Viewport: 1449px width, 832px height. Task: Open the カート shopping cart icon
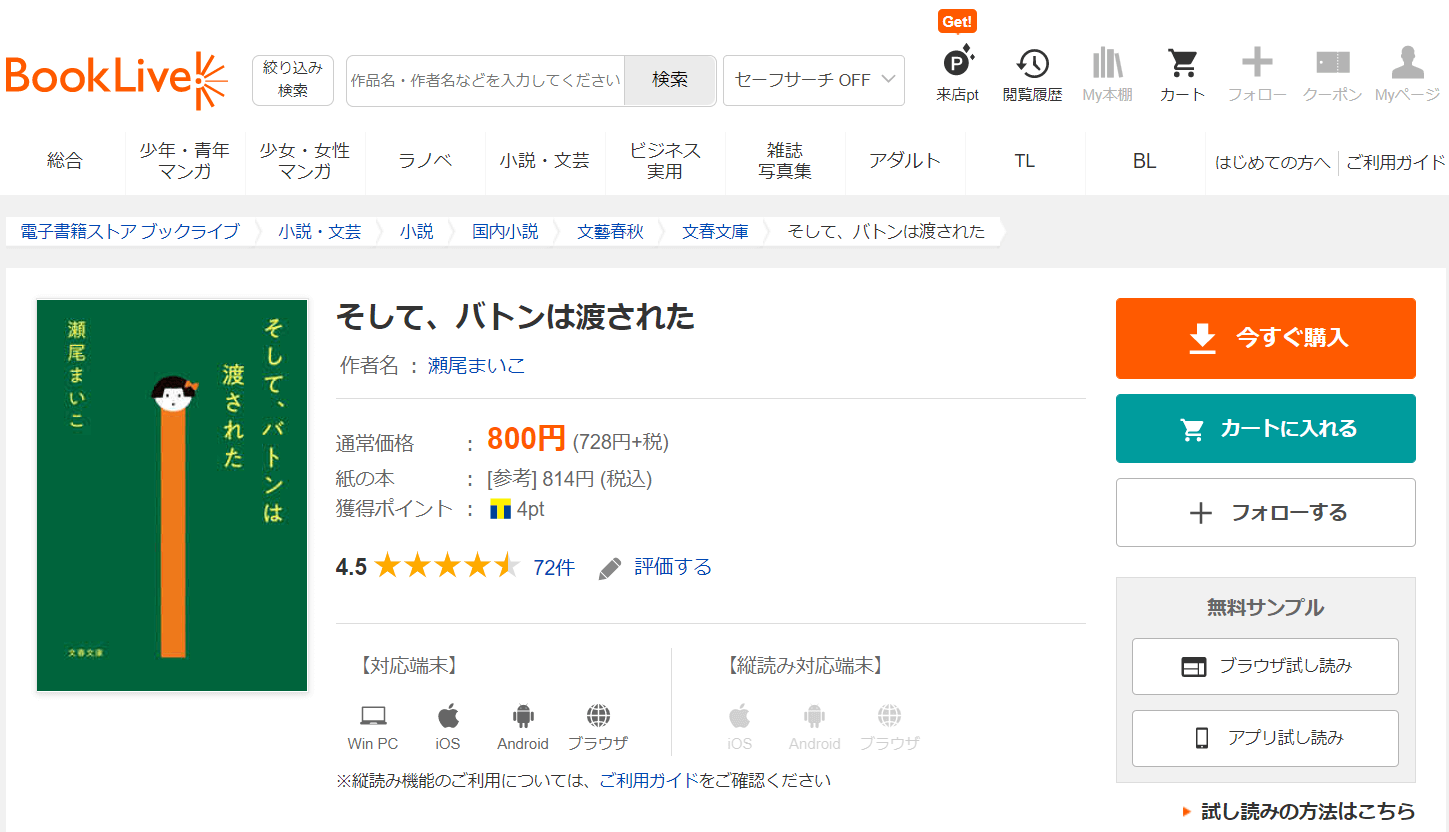(x=1182, y=64)
